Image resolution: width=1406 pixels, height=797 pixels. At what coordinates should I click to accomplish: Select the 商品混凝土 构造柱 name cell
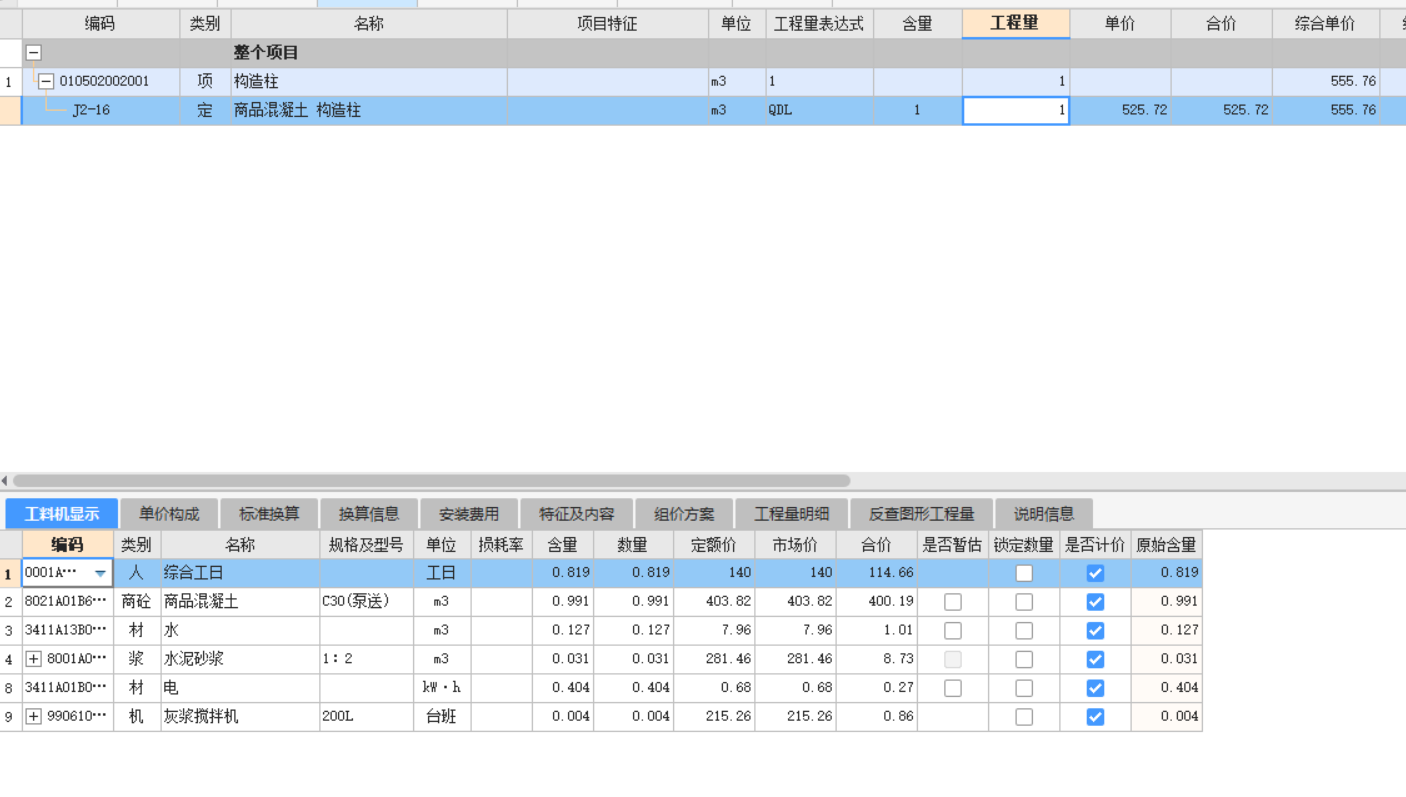coord(369,110)
